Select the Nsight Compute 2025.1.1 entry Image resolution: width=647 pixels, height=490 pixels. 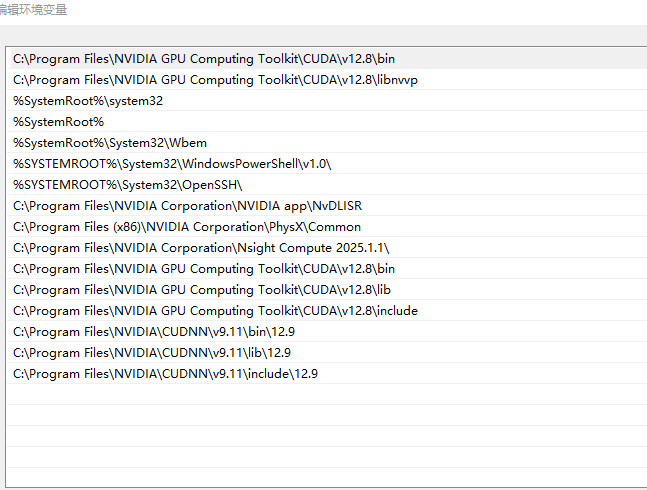point(201,248)
